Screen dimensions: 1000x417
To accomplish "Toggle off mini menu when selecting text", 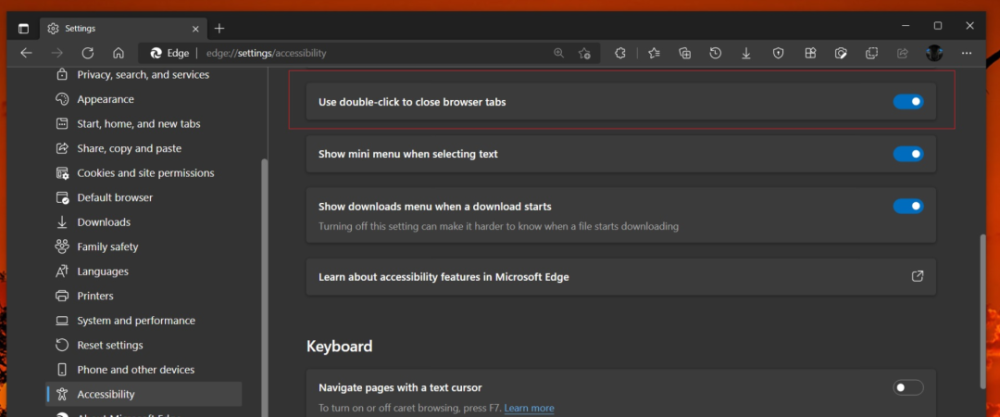I will [907, 154].
